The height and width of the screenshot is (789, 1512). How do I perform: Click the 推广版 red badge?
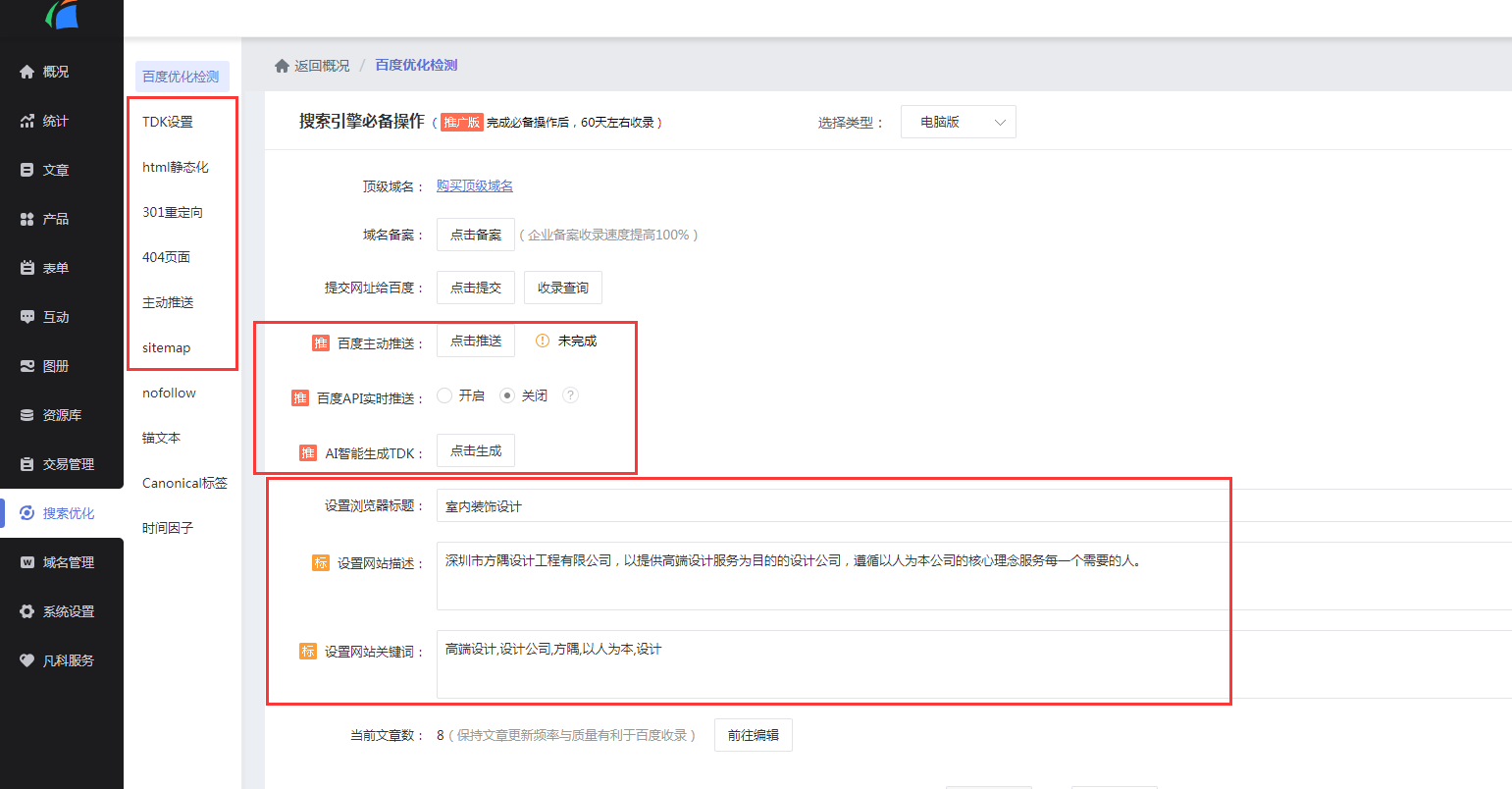pyautogui.click(x=461, y=122)
